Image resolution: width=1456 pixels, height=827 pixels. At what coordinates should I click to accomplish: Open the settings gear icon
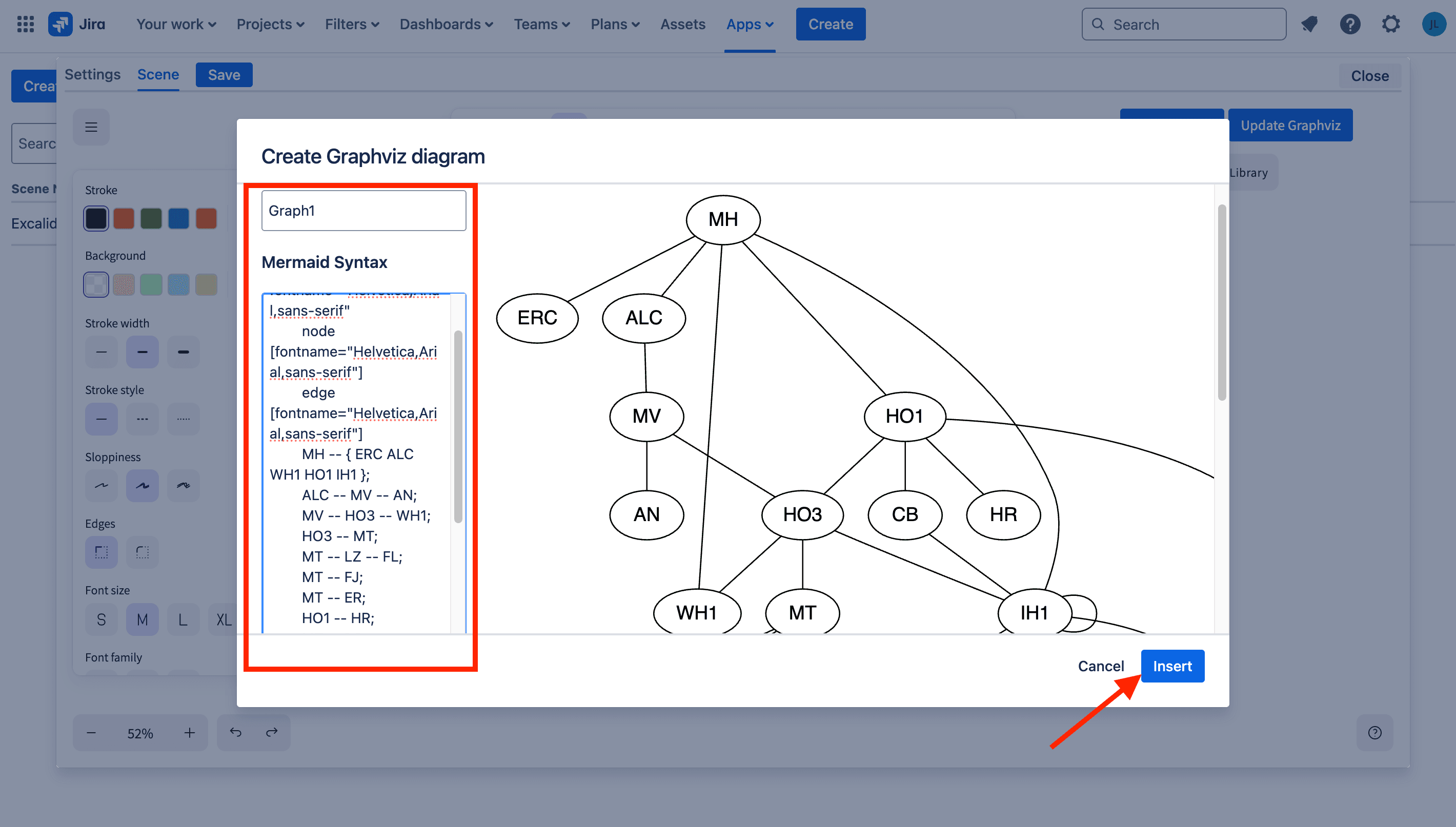(x=1391, y=25)
